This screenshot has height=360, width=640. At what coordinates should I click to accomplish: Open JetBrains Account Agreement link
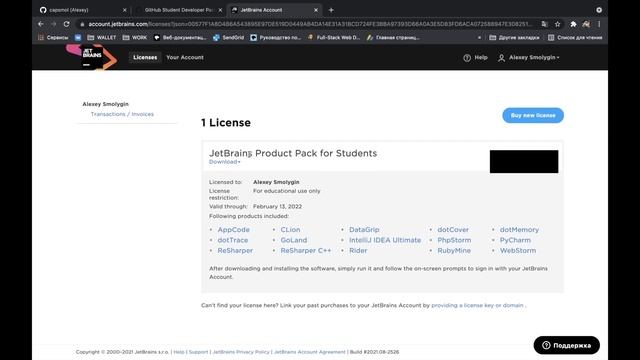(309, 352)
